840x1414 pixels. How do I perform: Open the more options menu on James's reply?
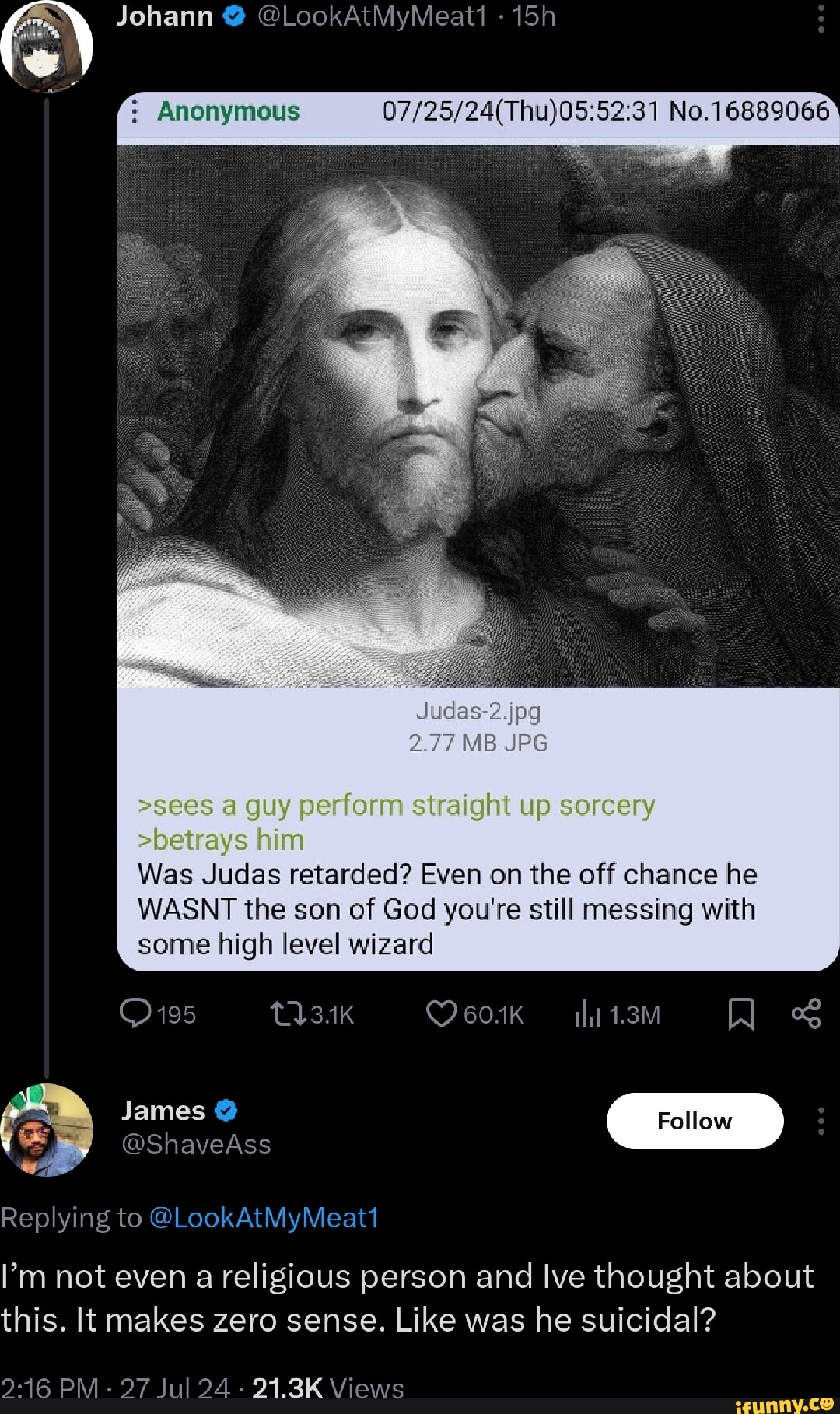tap(821, 1120)
